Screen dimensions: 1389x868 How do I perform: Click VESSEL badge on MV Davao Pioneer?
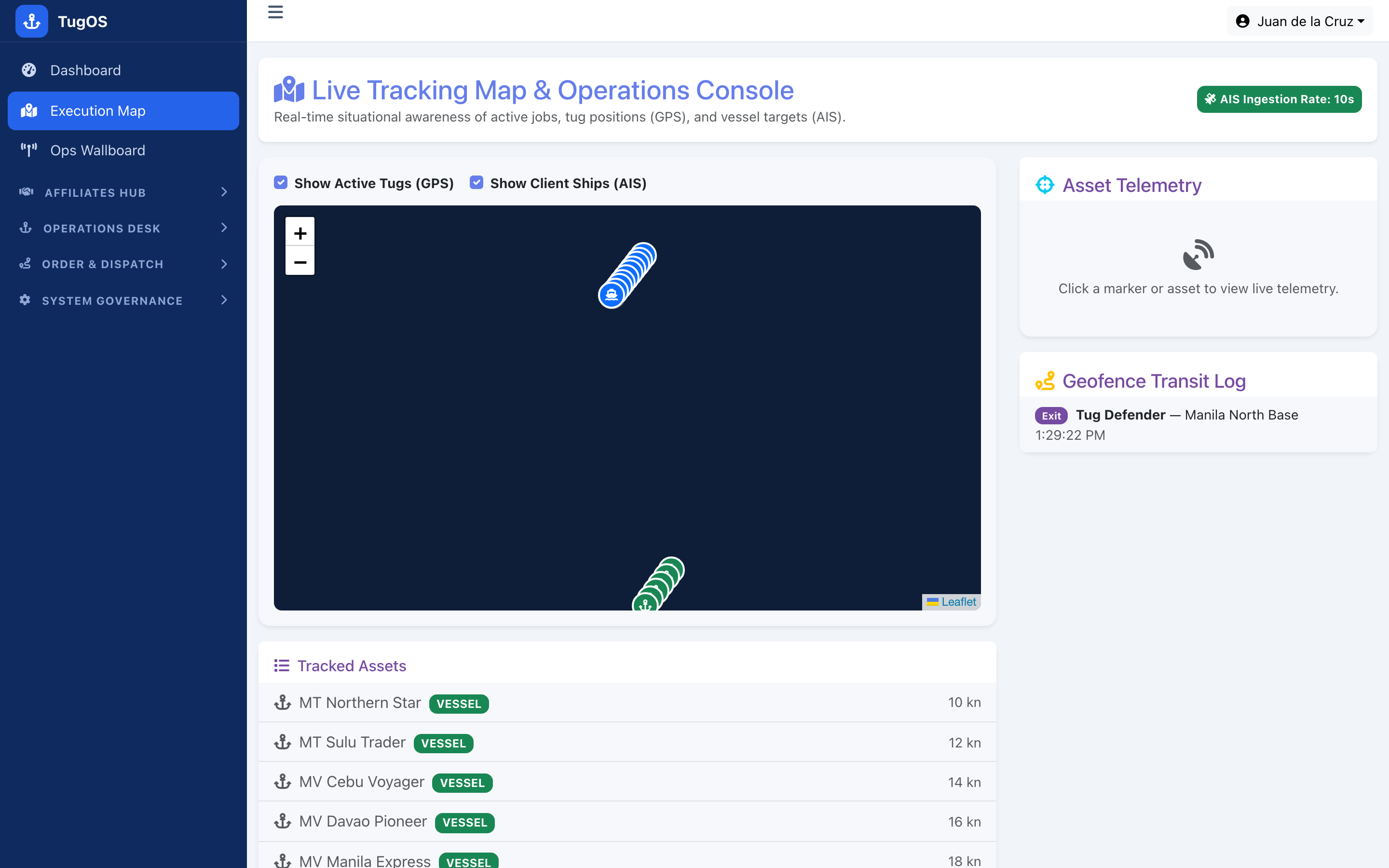pos(464,823)
